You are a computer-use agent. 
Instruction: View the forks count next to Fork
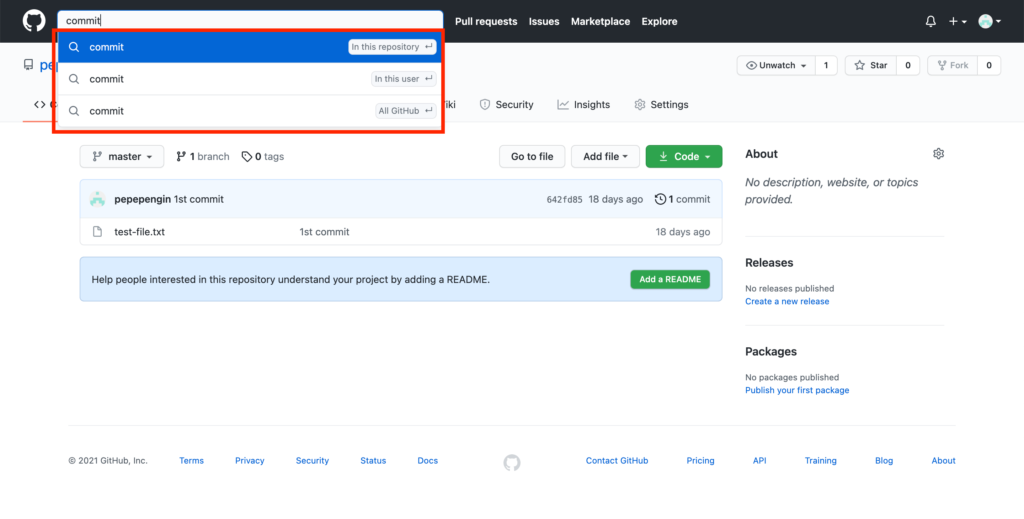[989, 65]
